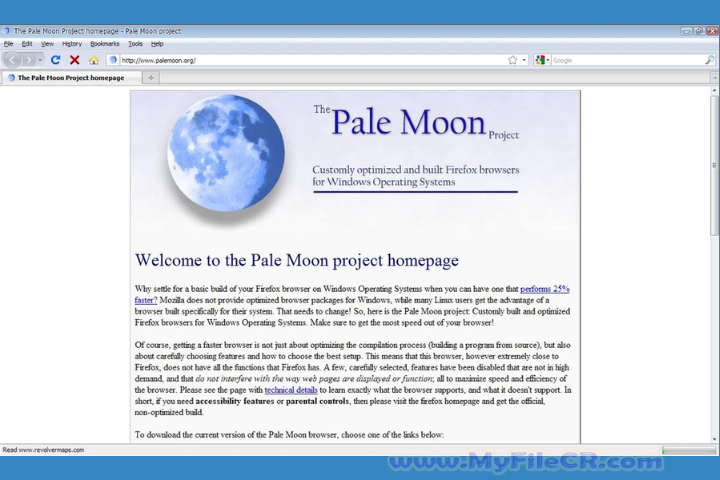The width and height of the screenshot is (720, 480).
Task: Reload the page with the blue Refresh icon
Action: (x=56, y=60)
